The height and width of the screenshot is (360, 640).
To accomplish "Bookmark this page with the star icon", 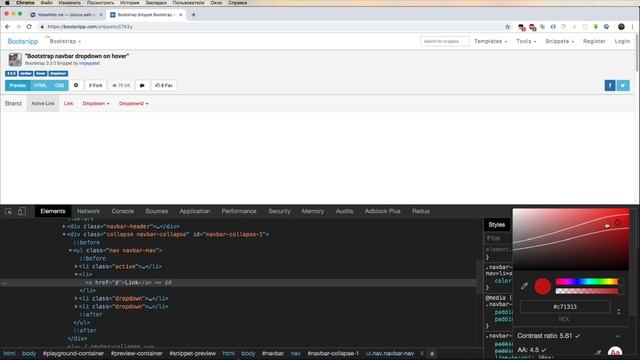I will pos(507,27).
